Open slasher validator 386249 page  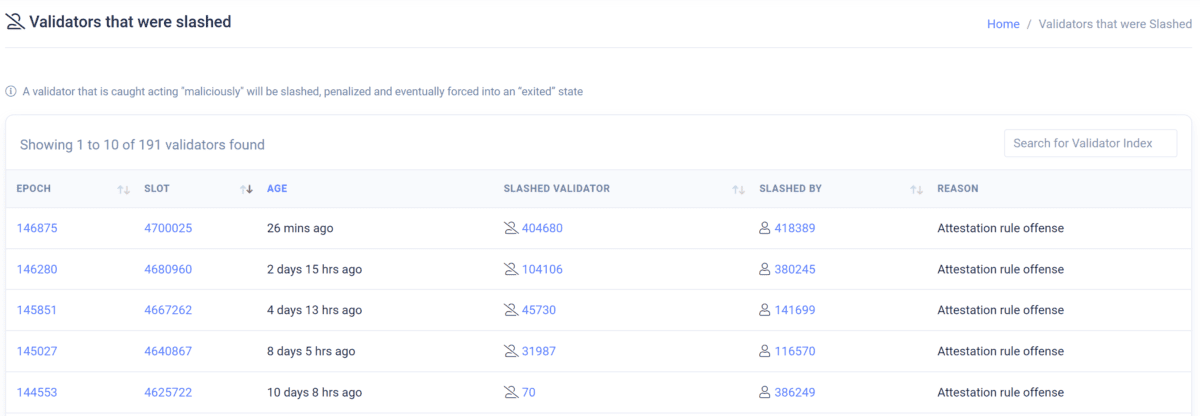click(x=794, y=392)
